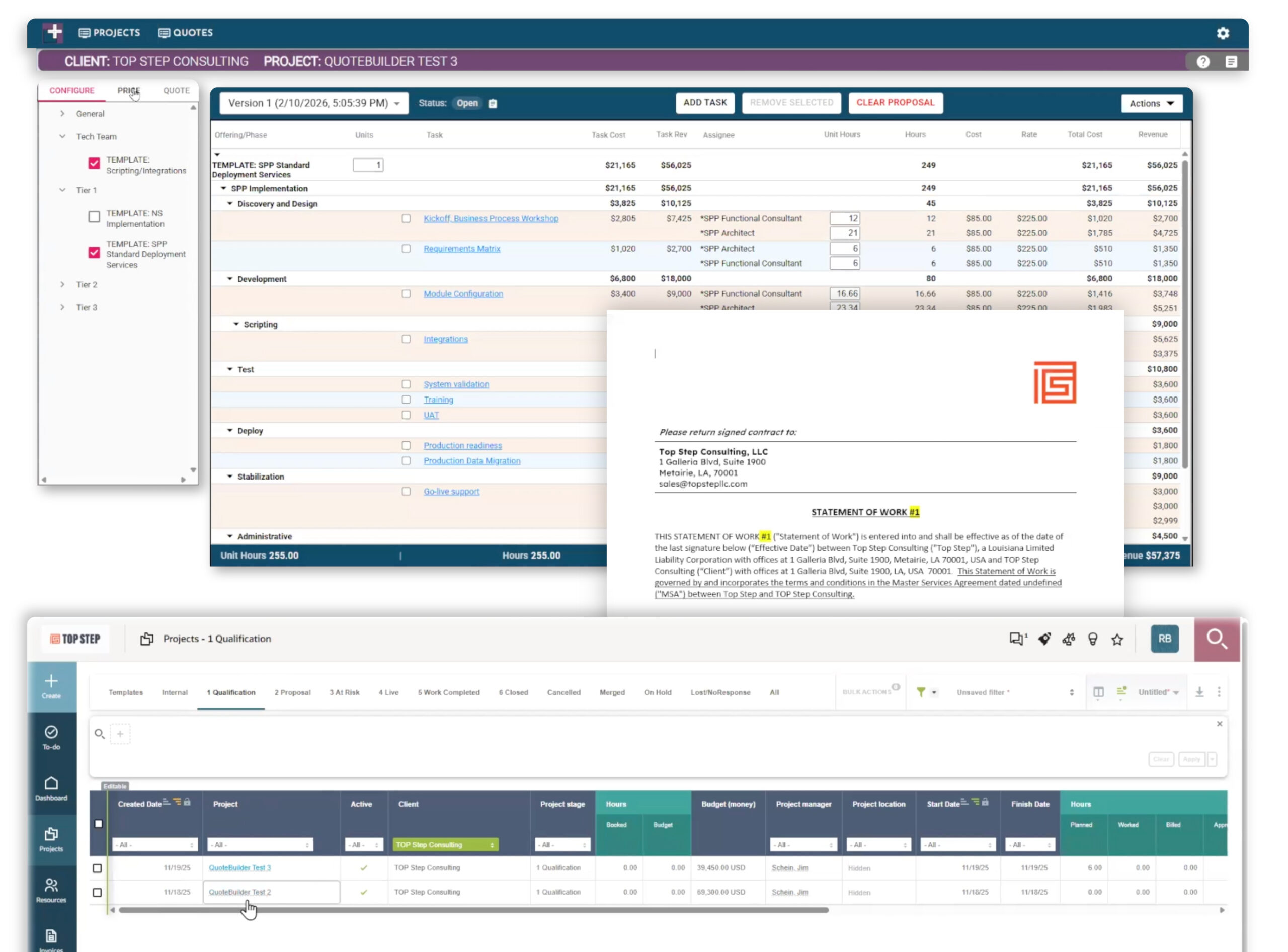1288x952 pixels.
Task: Select the QuoteBuilder Test 3 row checkbox
Action: tap(98, 868)
